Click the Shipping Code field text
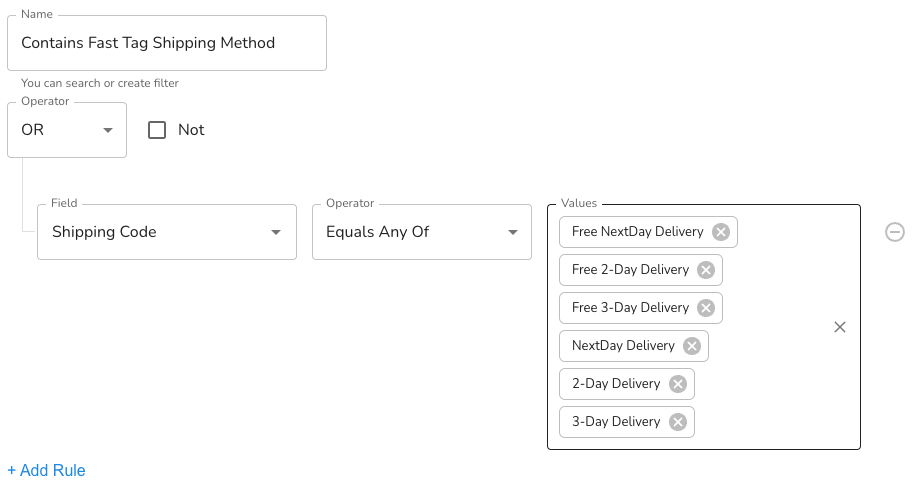 click(104, 232)
